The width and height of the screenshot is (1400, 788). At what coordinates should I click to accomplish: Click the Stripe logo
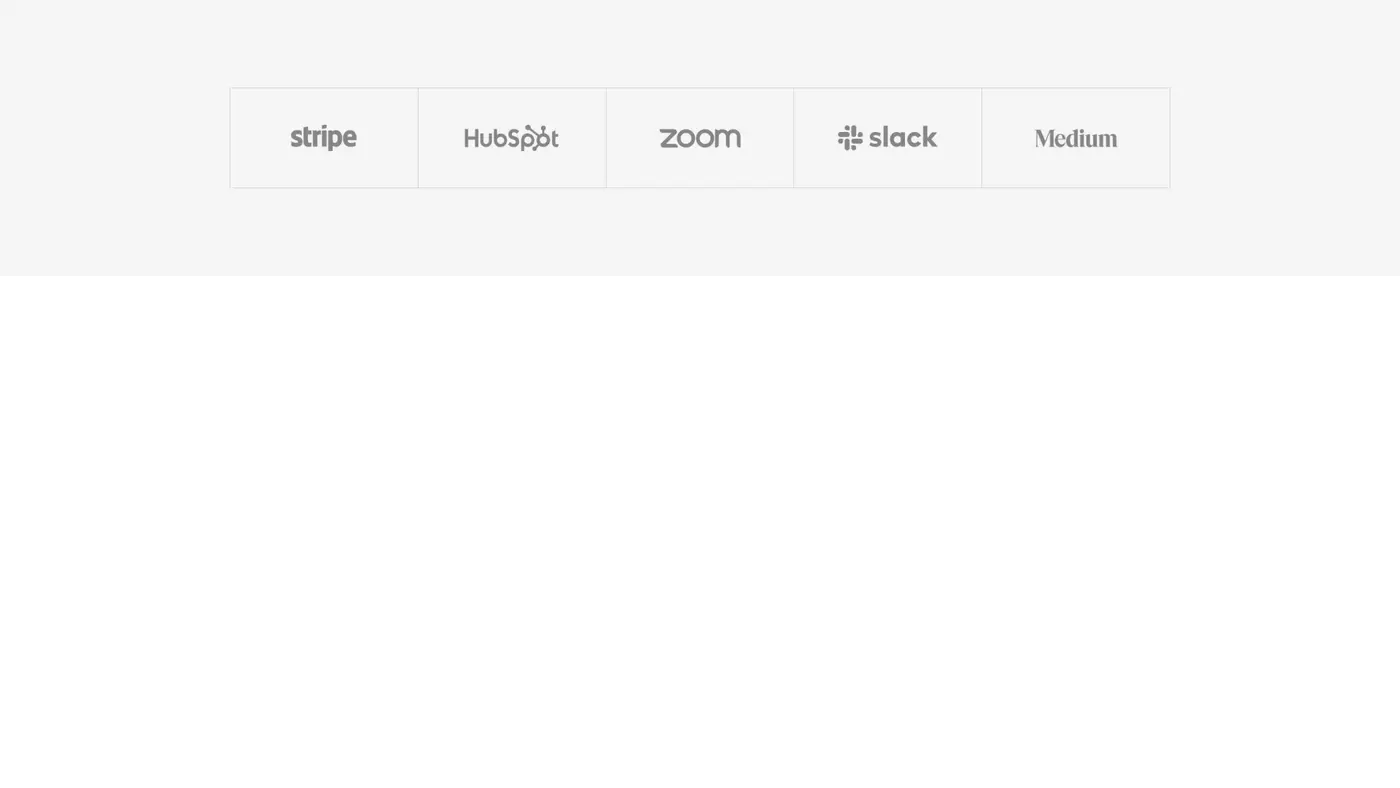(323, 138)
